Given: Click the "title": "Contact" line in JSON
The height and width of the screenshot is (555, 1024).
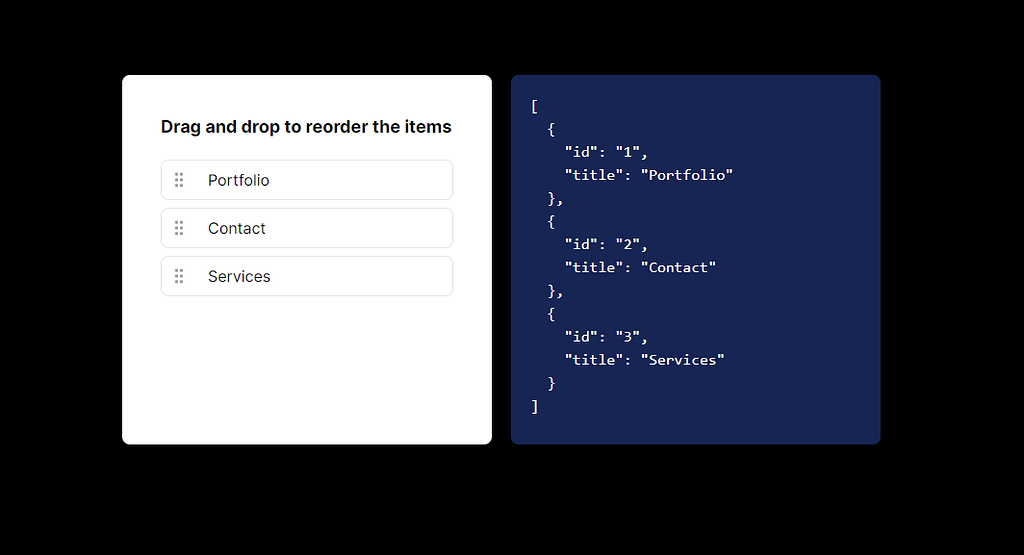Looking at the screenshot, I should tap(640, 267).
